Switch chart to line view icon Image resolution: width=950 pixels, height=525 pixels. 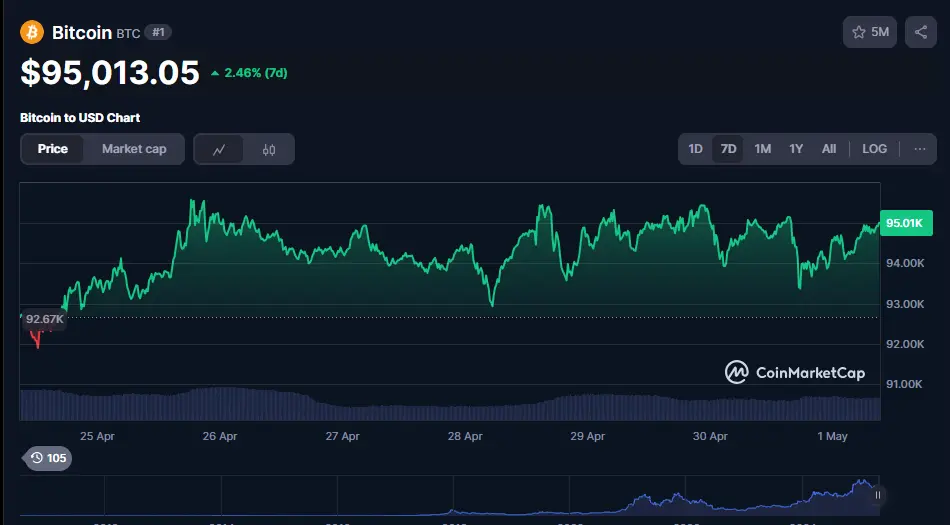pos(219,149)
